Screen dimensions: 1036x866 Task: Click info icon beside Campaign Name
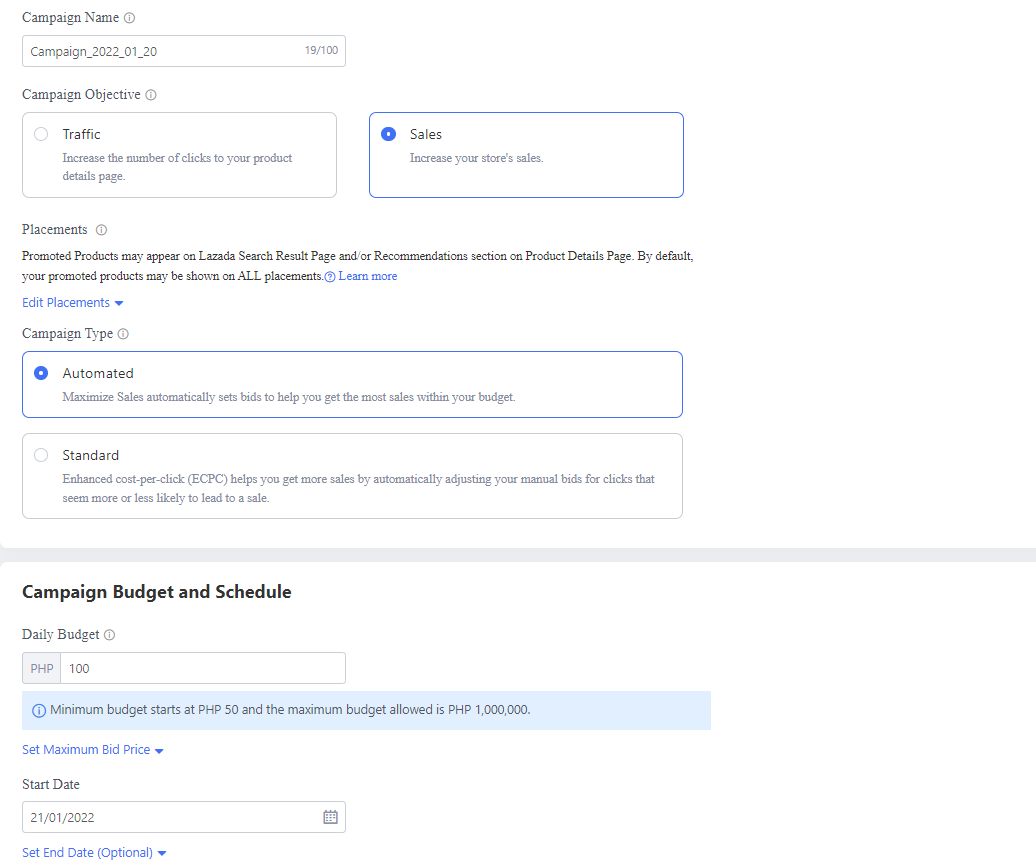coord(130,18)
